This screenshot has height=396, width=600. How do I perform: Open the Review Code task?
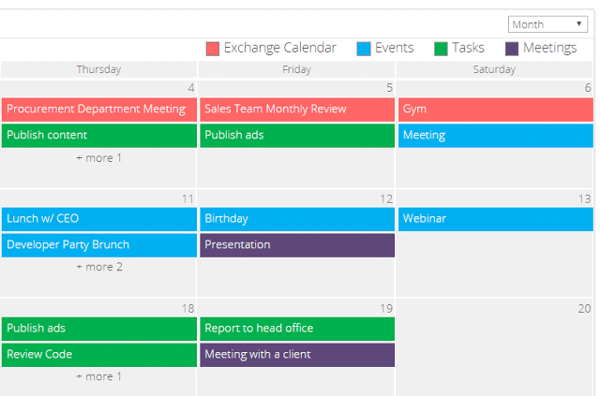[99, 355]
